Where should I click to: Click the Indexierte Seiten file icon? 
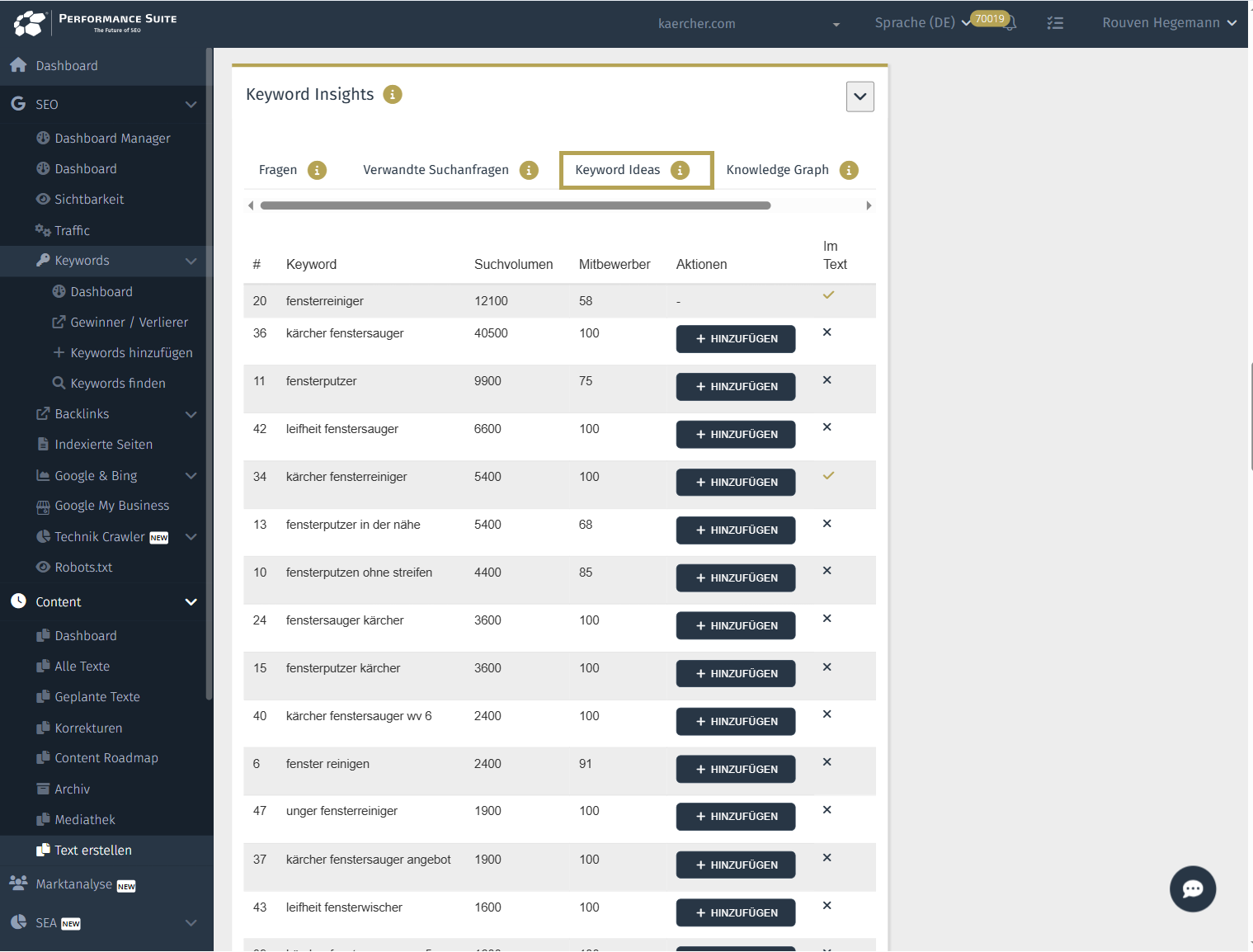point(43,444)
